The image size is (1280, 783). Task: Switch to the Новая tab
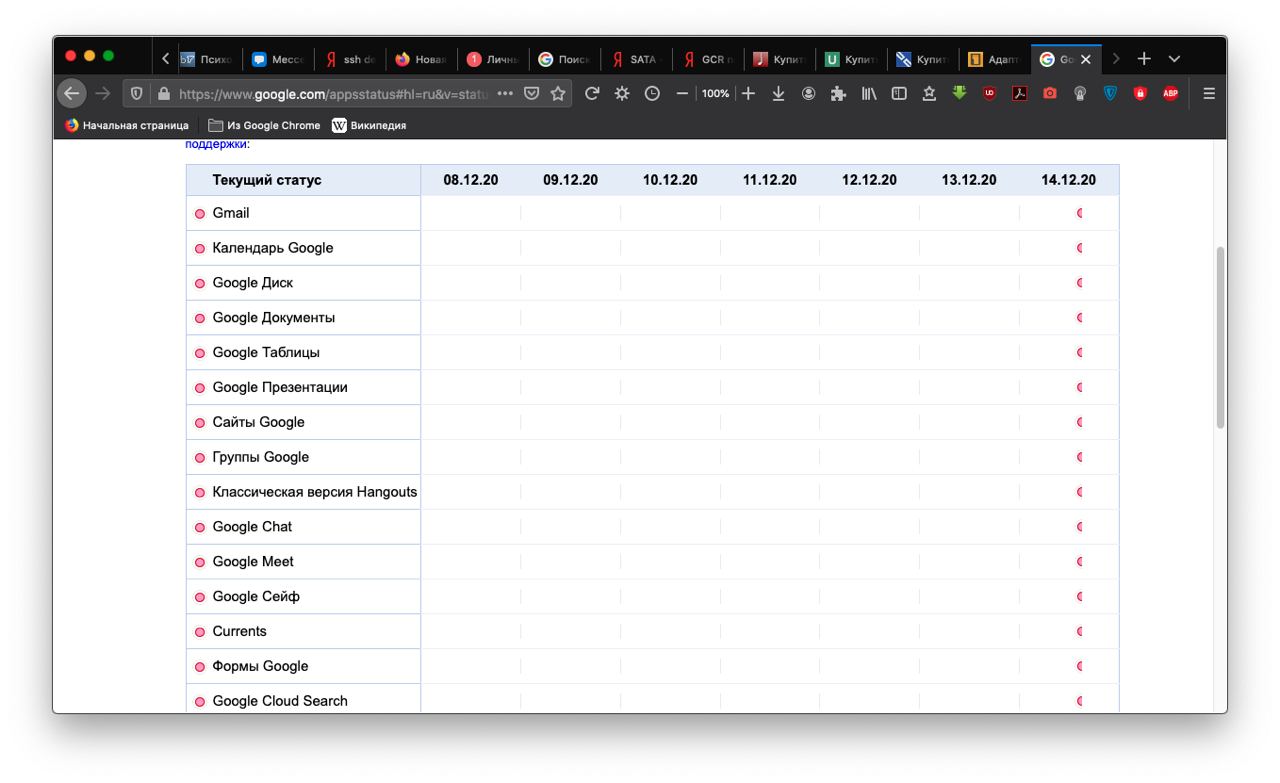(x=420, y=60)
